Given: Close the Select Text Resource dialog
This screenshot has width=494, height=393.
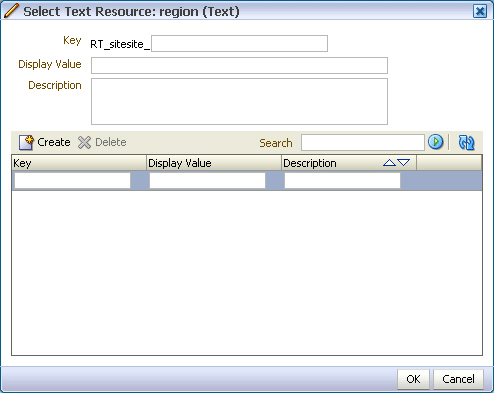Looking at the screenshot, I should (x=480, y=11).
